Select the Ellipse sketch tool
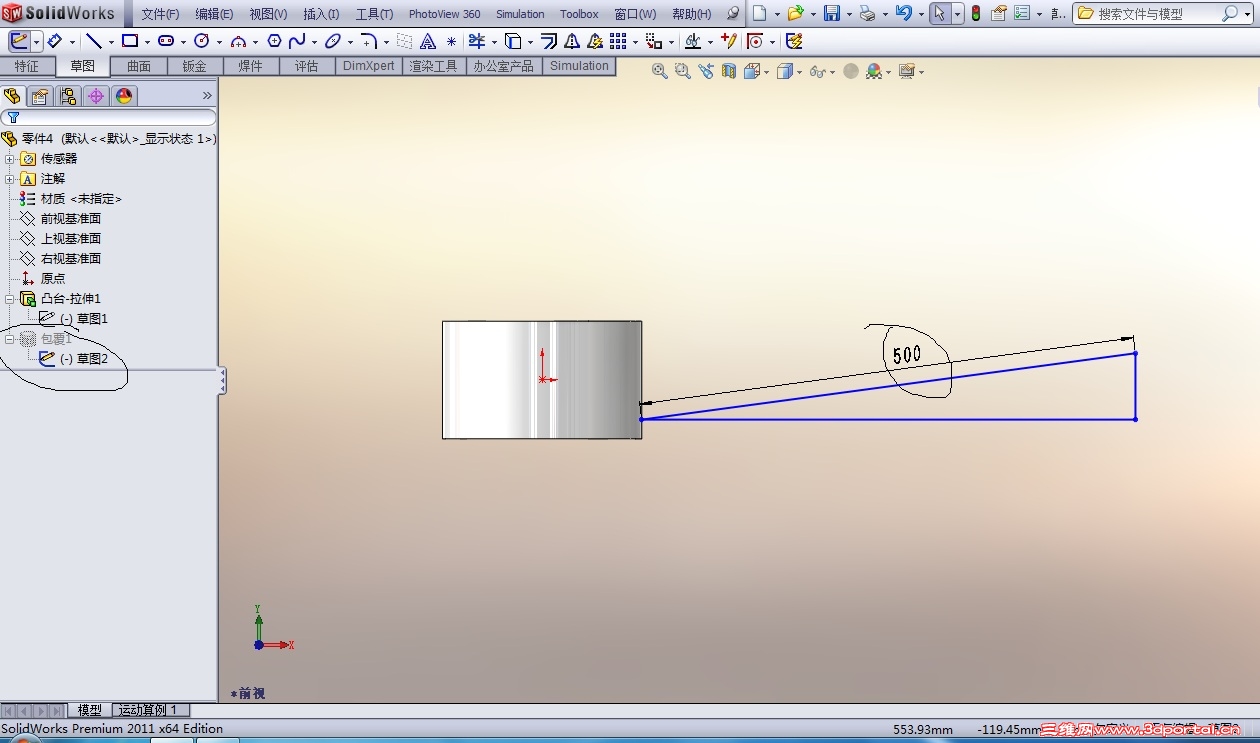1260x743 pixels. coord(333,41)
